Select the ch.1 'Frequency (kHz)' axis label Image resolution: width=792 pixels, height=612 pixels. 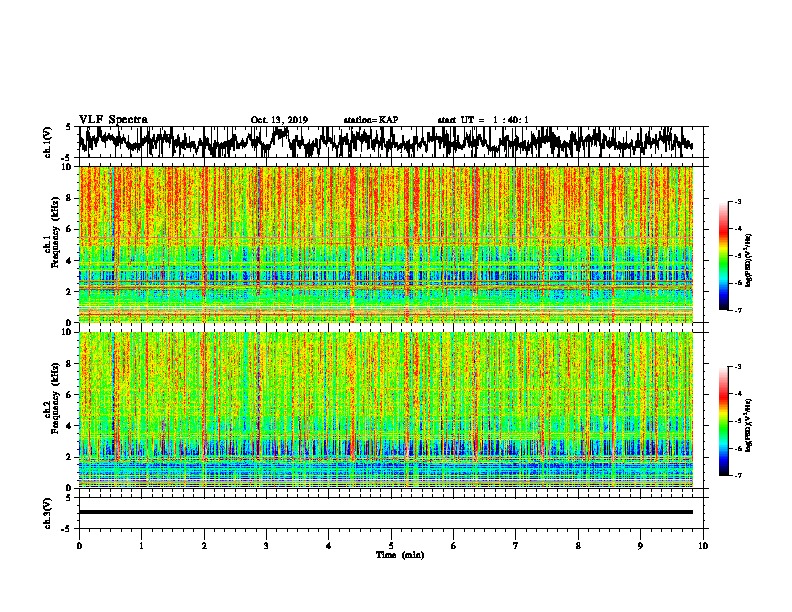(55, 234)
